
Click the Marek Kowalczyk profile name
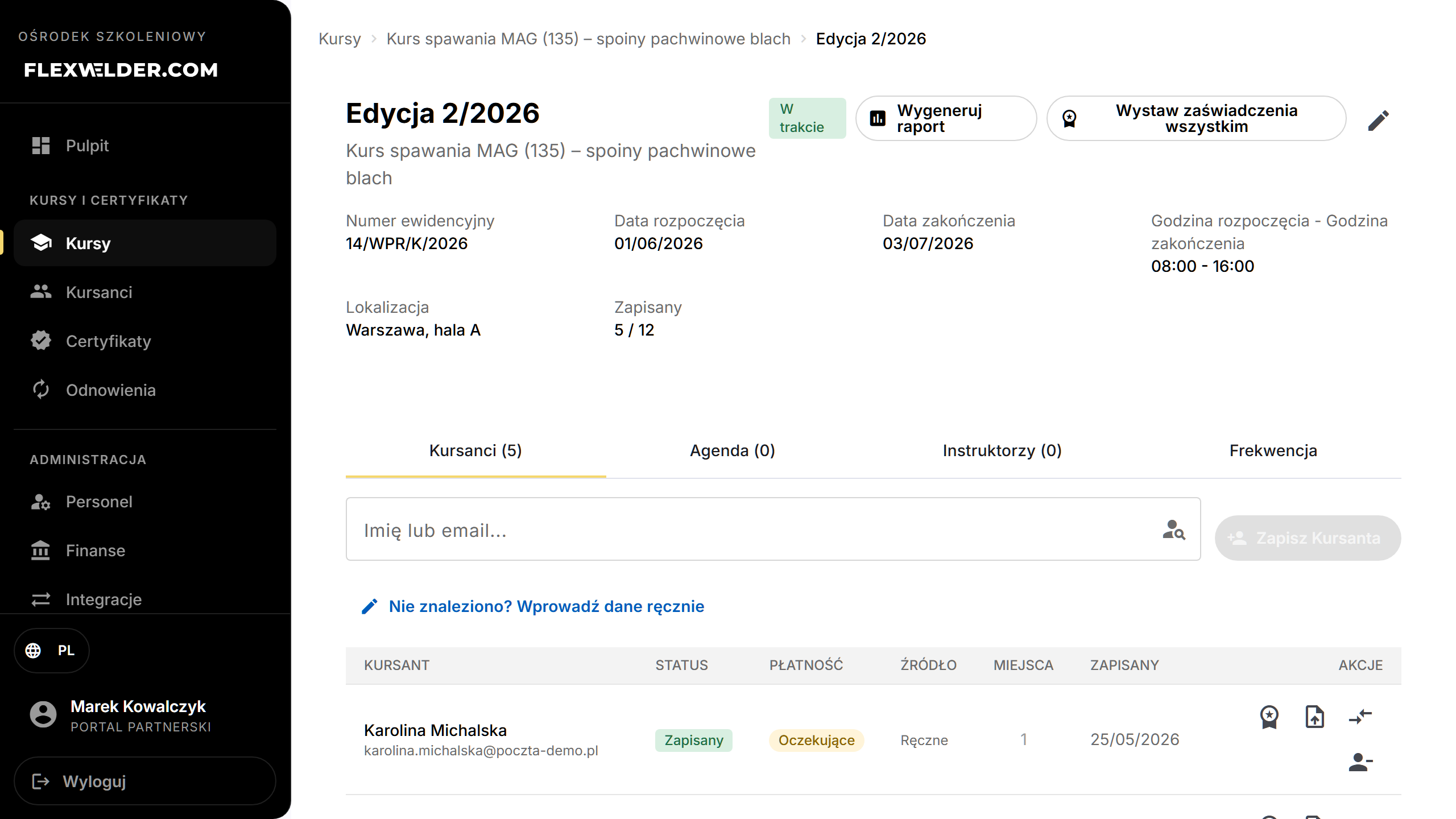click(138, 706)
